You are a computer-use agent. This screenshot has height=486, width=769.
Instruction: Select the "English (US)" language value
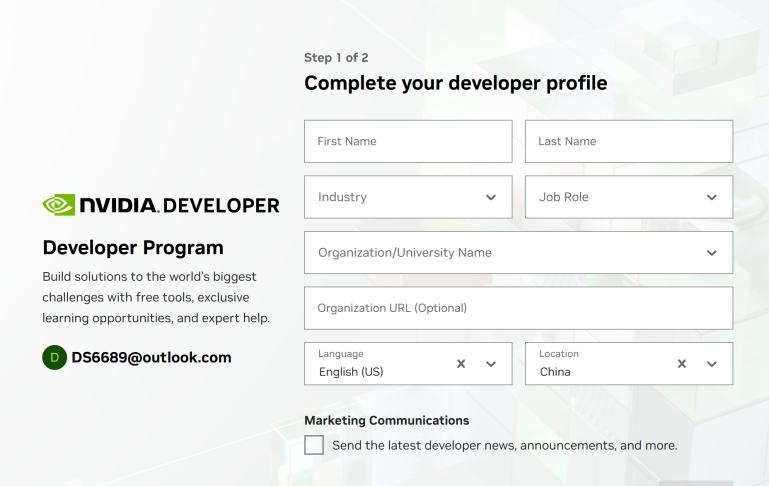coord(351,372)
